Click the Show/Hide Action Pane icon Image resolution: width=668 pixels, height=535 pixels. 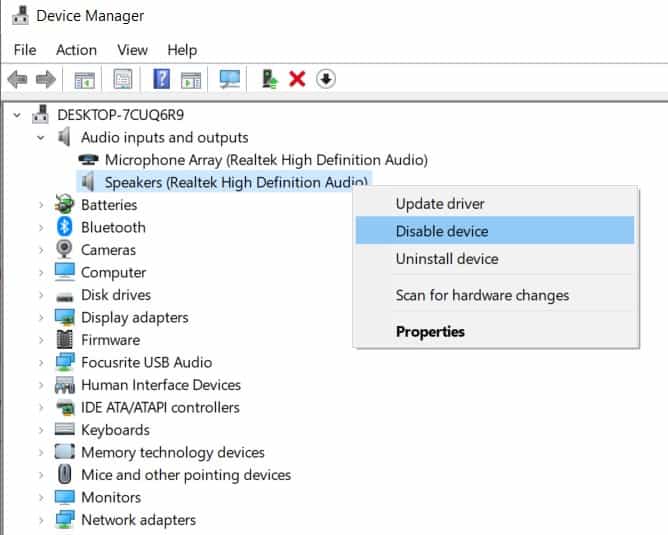190,80
